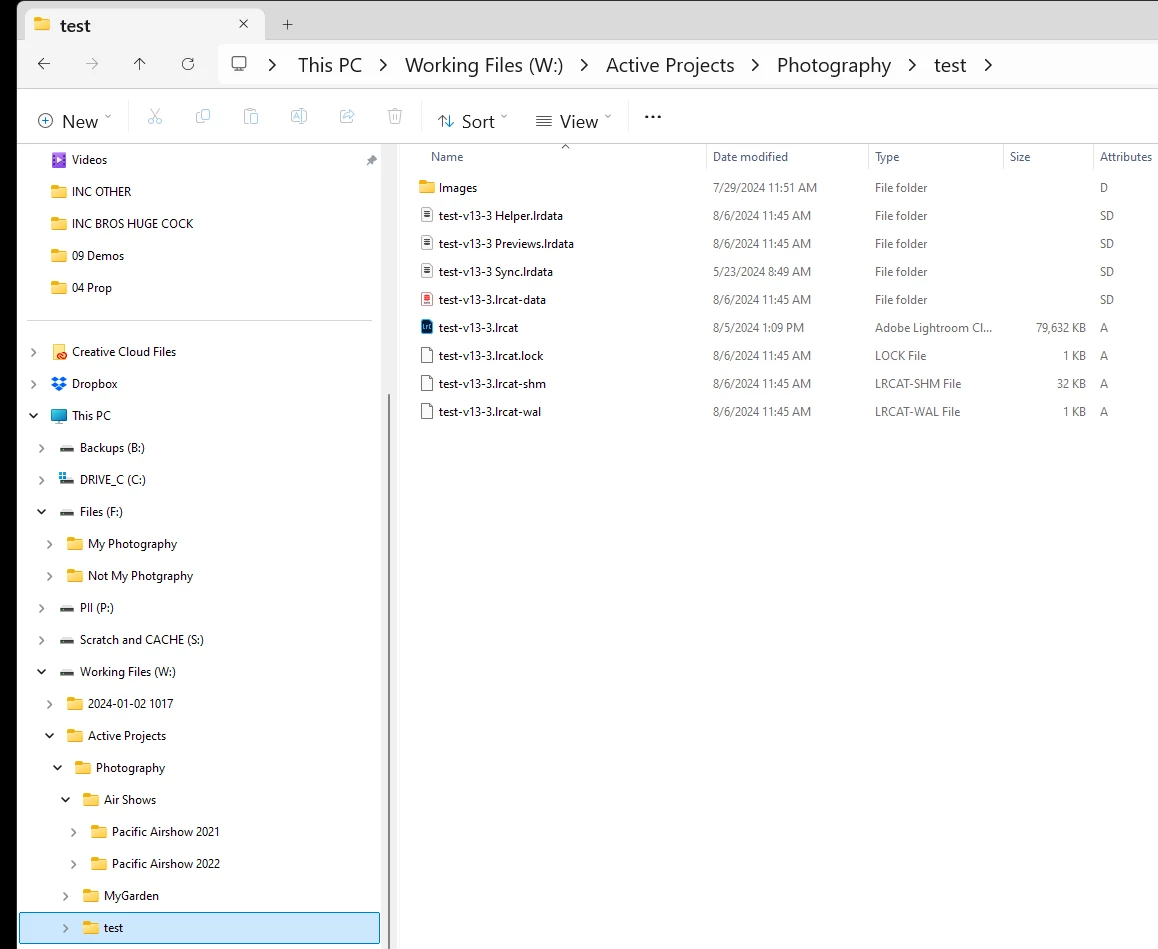
Task: Sort by the Size column header
Action: (x=1020, y=157)
